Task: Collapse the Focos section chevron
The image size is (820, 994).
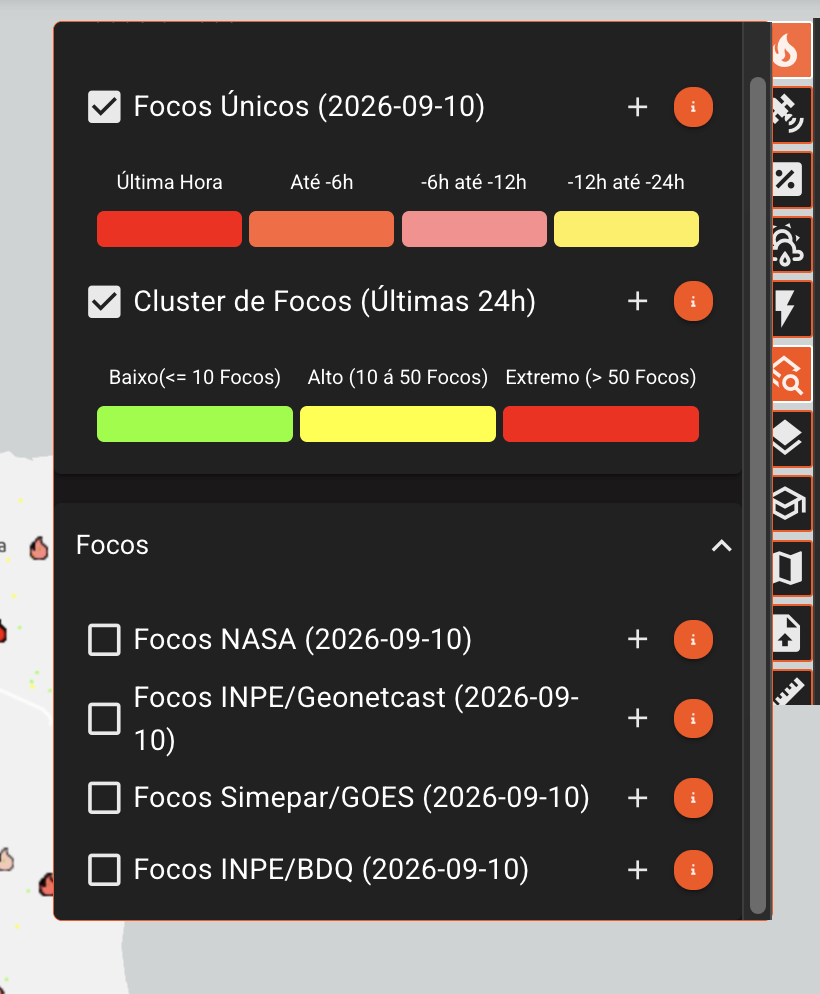Action: point(722,545)
